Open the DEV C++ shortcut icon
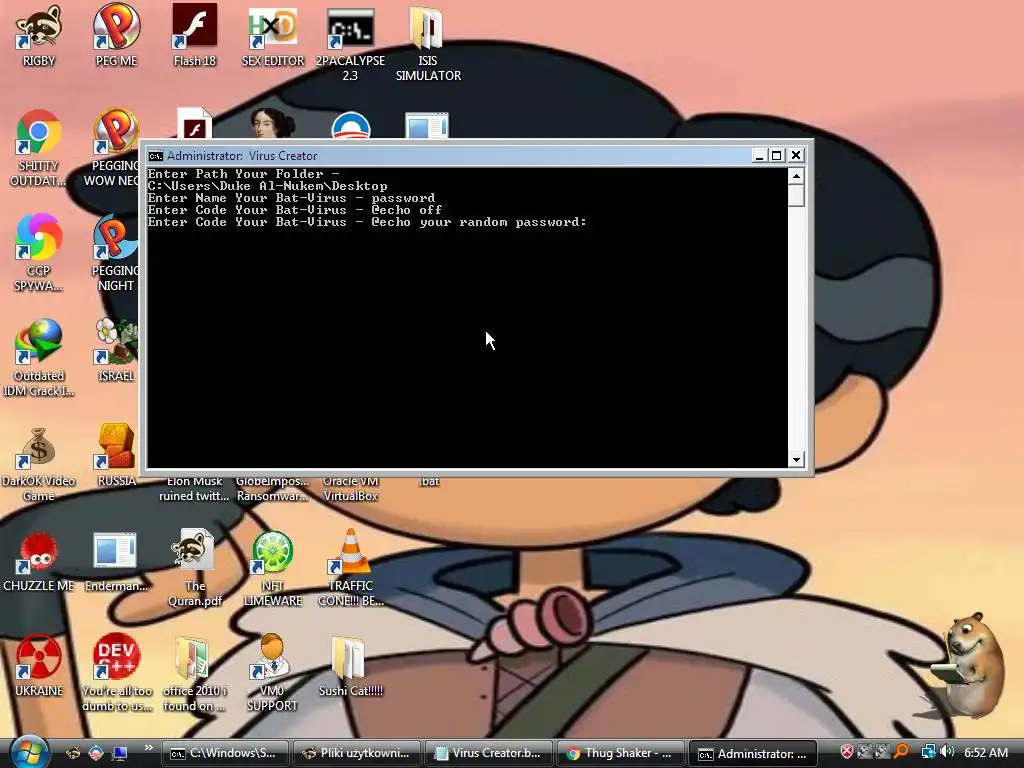Image resolution: width=1024 pixels, height=768 pixels. pos(116,657)
